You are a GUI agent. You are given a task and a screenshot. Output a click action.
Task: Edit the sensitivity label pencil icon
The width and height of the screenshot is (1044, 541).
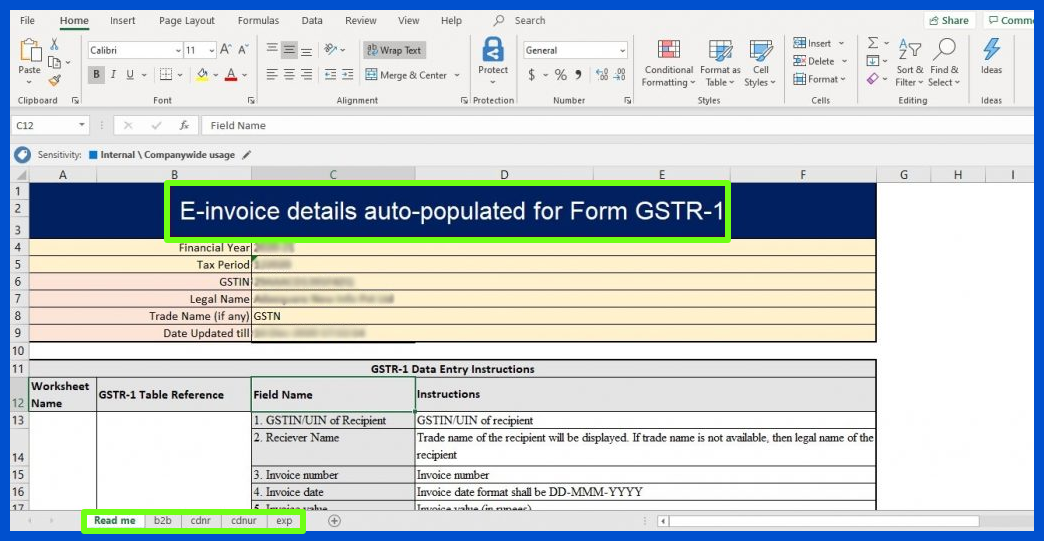pos(246,154)
